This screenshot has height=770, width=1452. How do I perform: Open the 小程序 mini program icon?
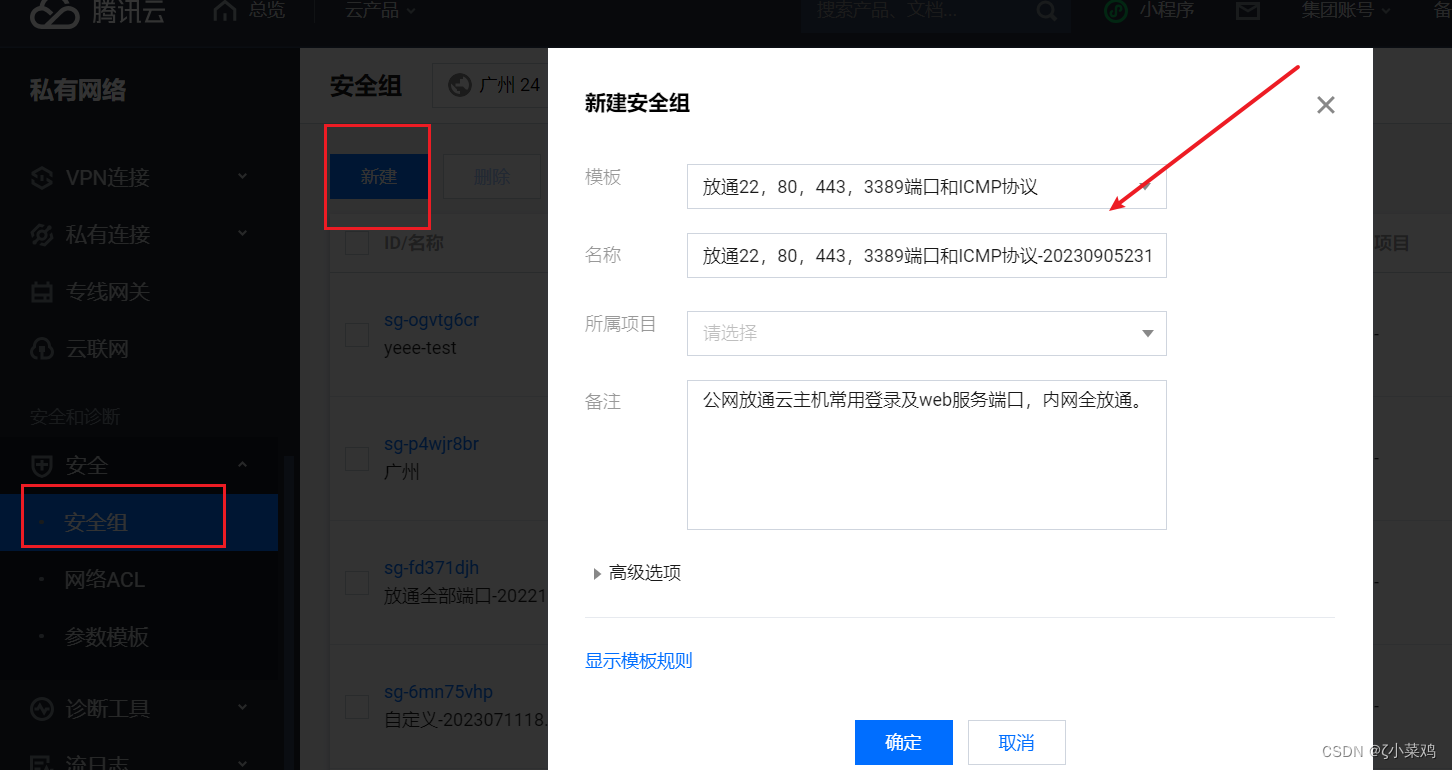[1116, 11]
